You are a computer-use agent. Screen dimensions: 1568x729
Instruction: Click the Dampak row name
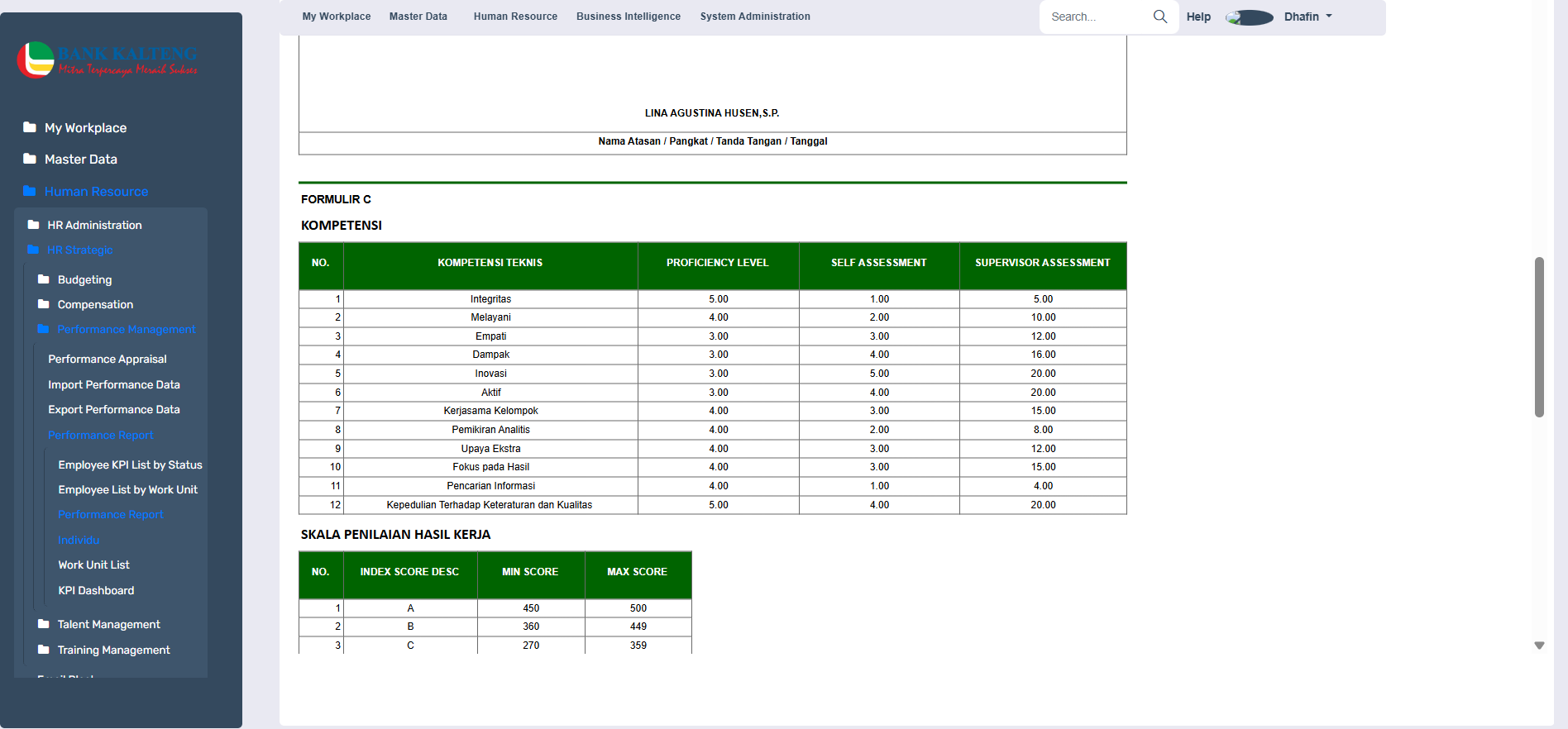pyautogui.click(x=490, y=355)
